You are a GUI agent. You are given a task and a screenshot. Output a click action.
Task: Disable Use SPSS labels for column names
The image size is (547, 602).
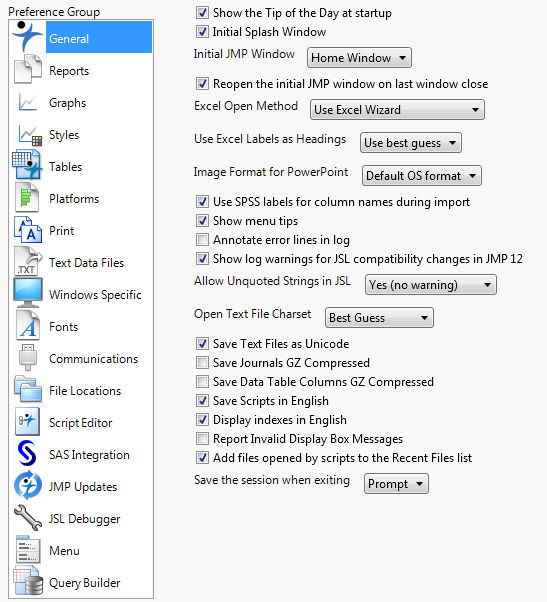[x=202, y=202]
